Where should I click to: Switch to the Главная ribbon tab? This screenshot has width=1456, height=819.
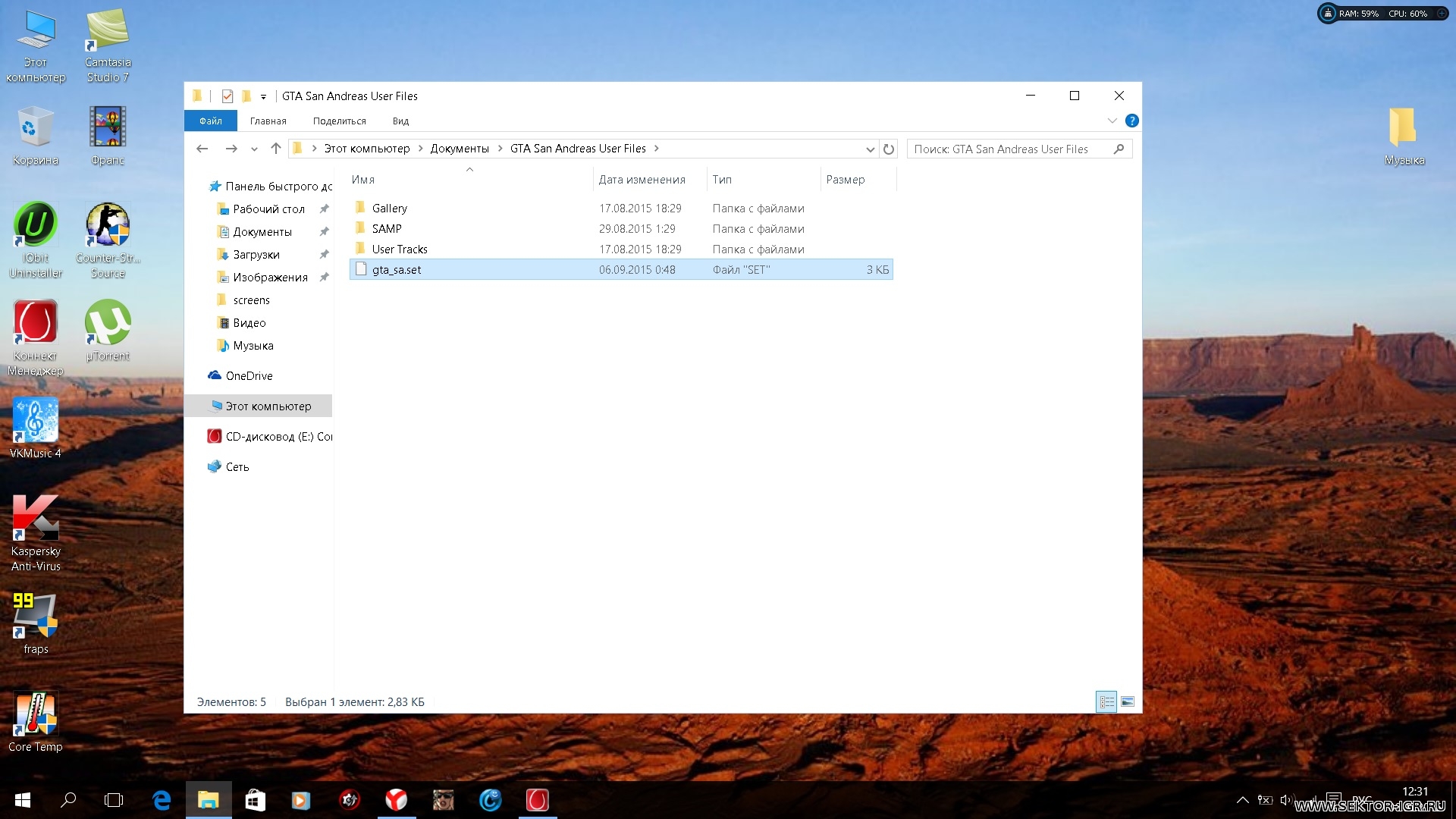pos(268,121)
